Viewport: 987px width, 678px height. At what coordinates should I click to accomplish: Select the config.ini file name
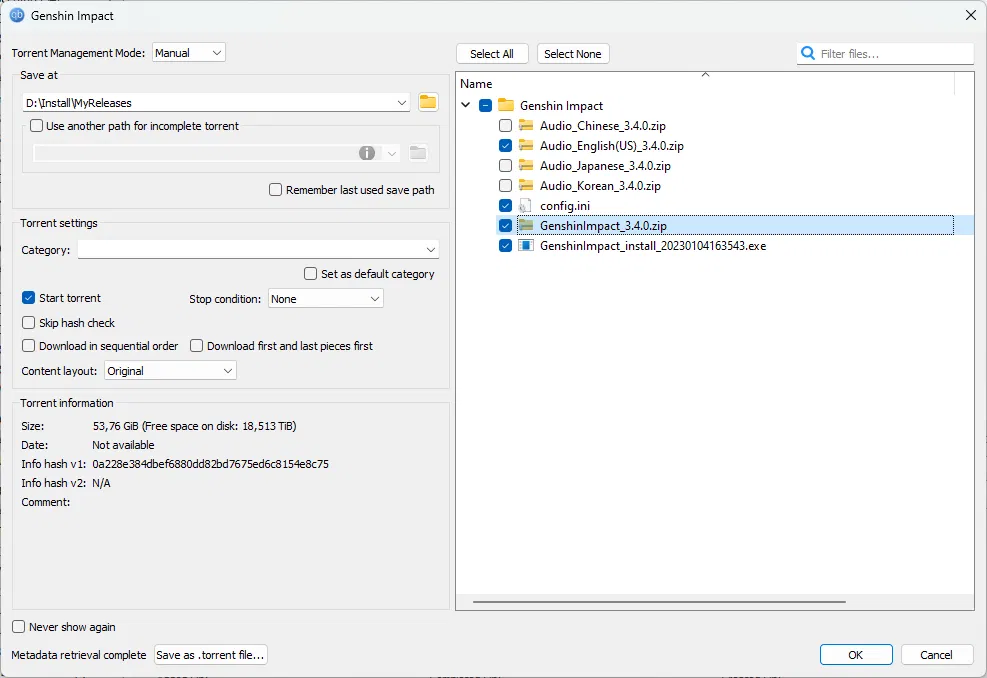click(x=565, y=206)
